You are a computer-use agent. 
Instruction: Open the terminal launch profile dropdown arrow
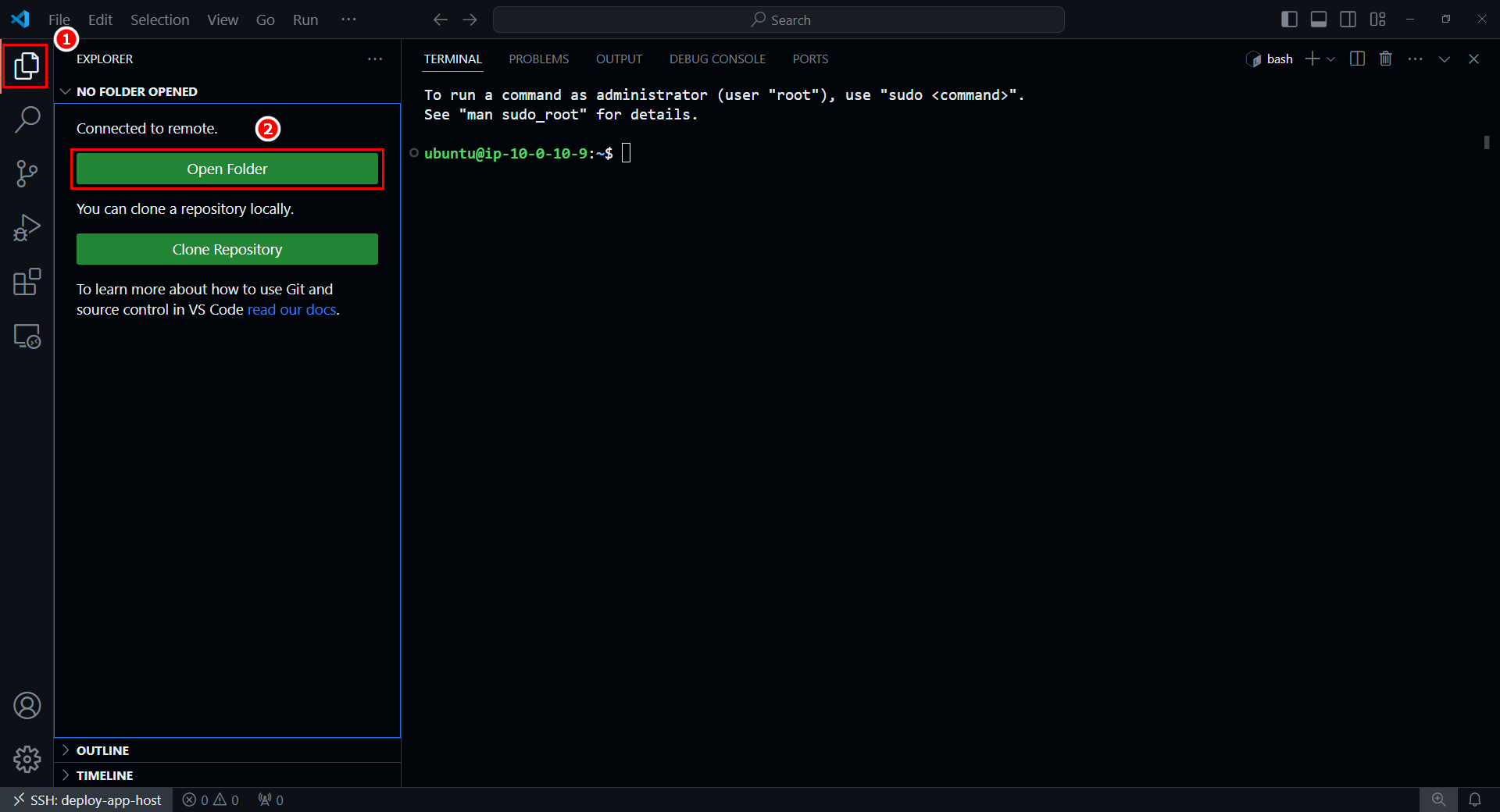point(1331,59)
